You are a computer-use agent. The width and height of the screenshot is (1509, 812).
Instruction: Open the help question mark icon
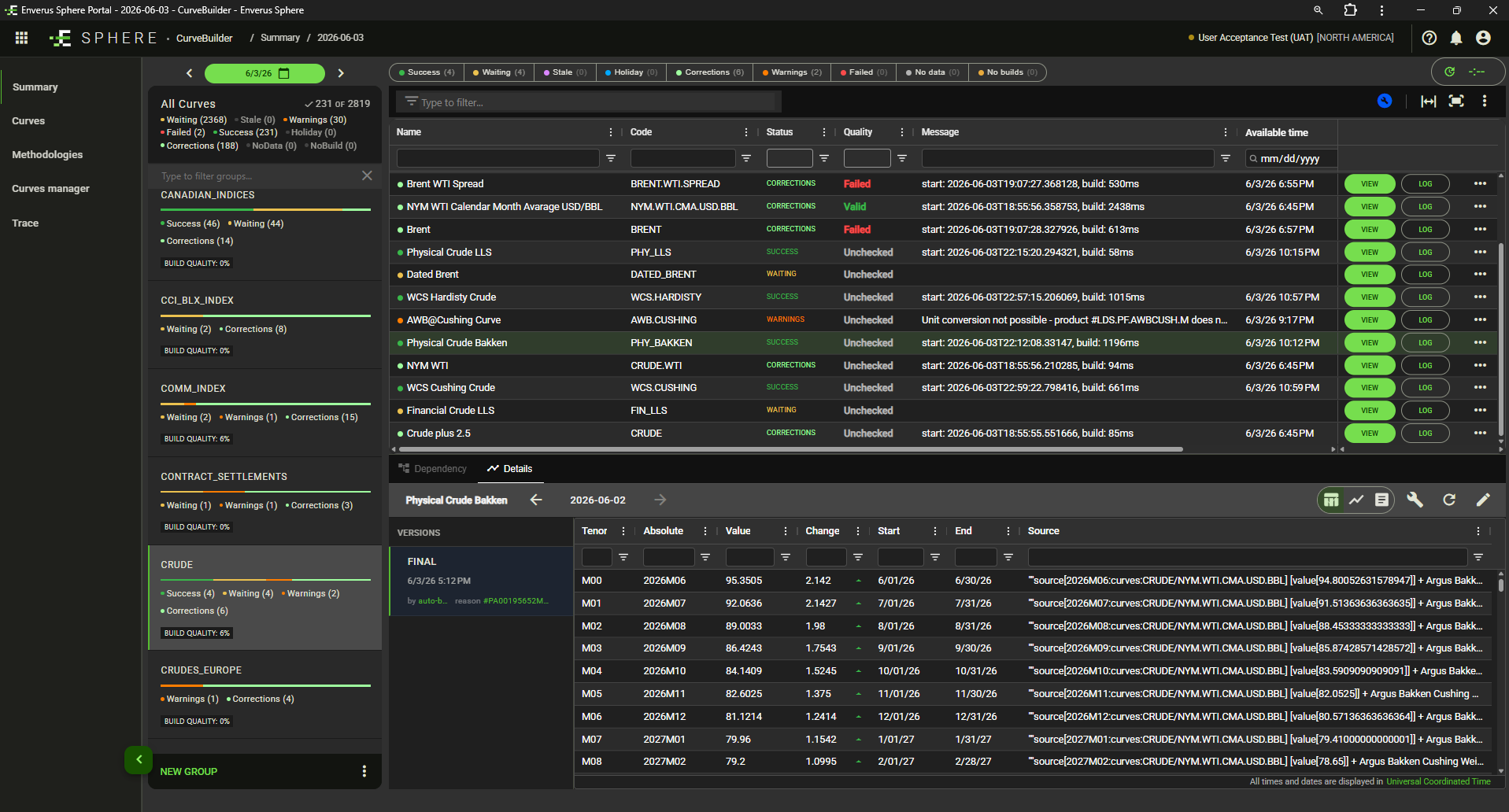tap(1429, 38)
